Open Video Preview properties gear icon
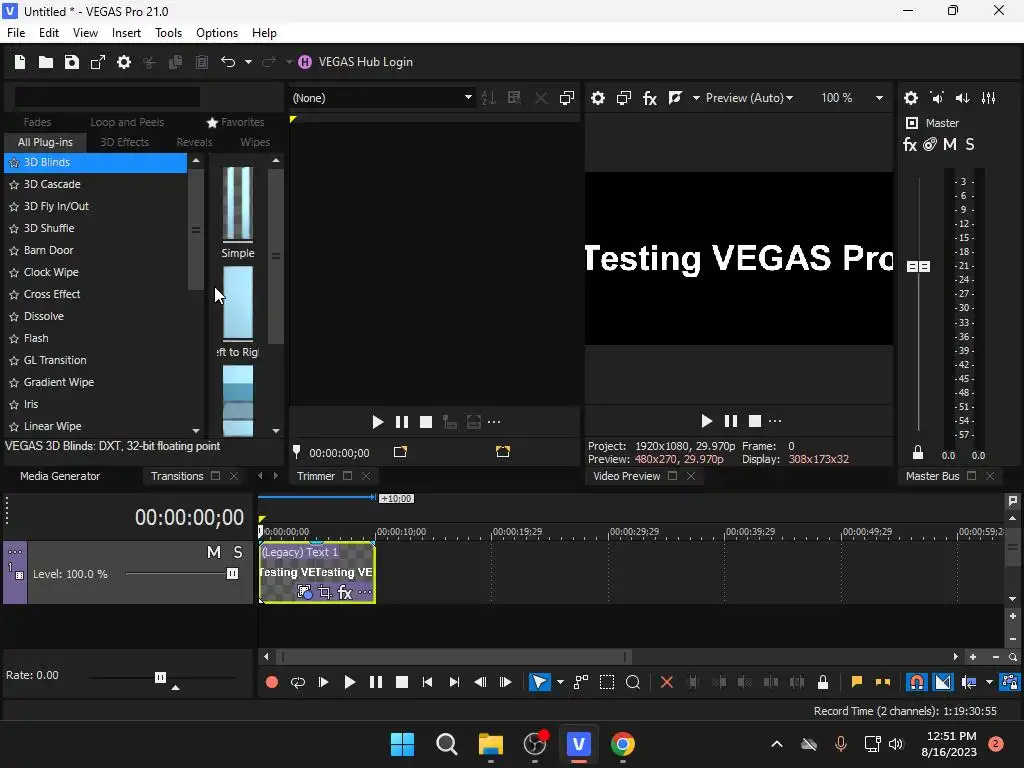 point(598,98)
